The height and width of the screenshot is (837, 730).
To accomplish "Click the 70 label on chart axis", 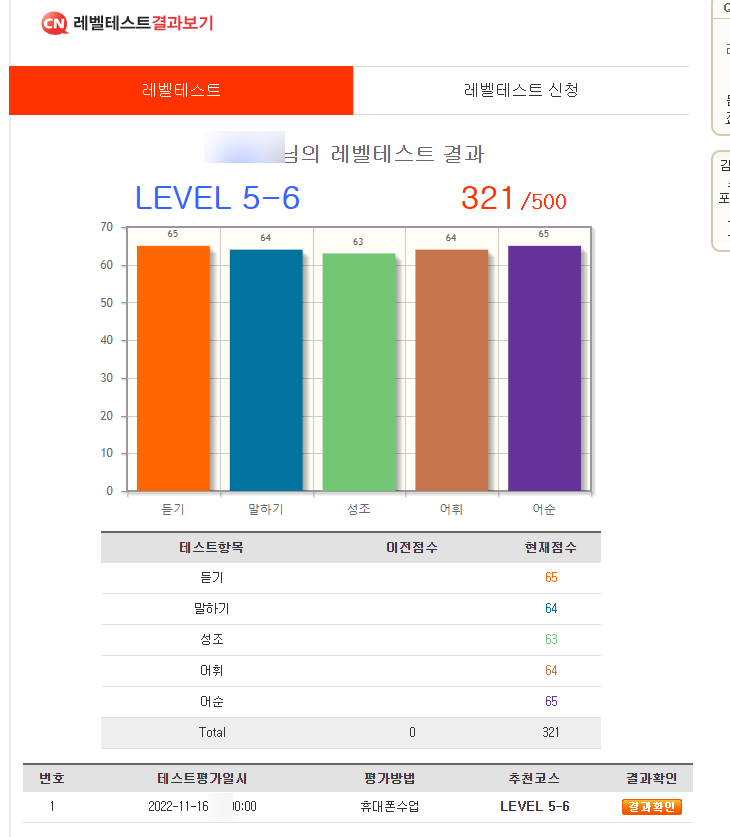I will coord(107,227).
